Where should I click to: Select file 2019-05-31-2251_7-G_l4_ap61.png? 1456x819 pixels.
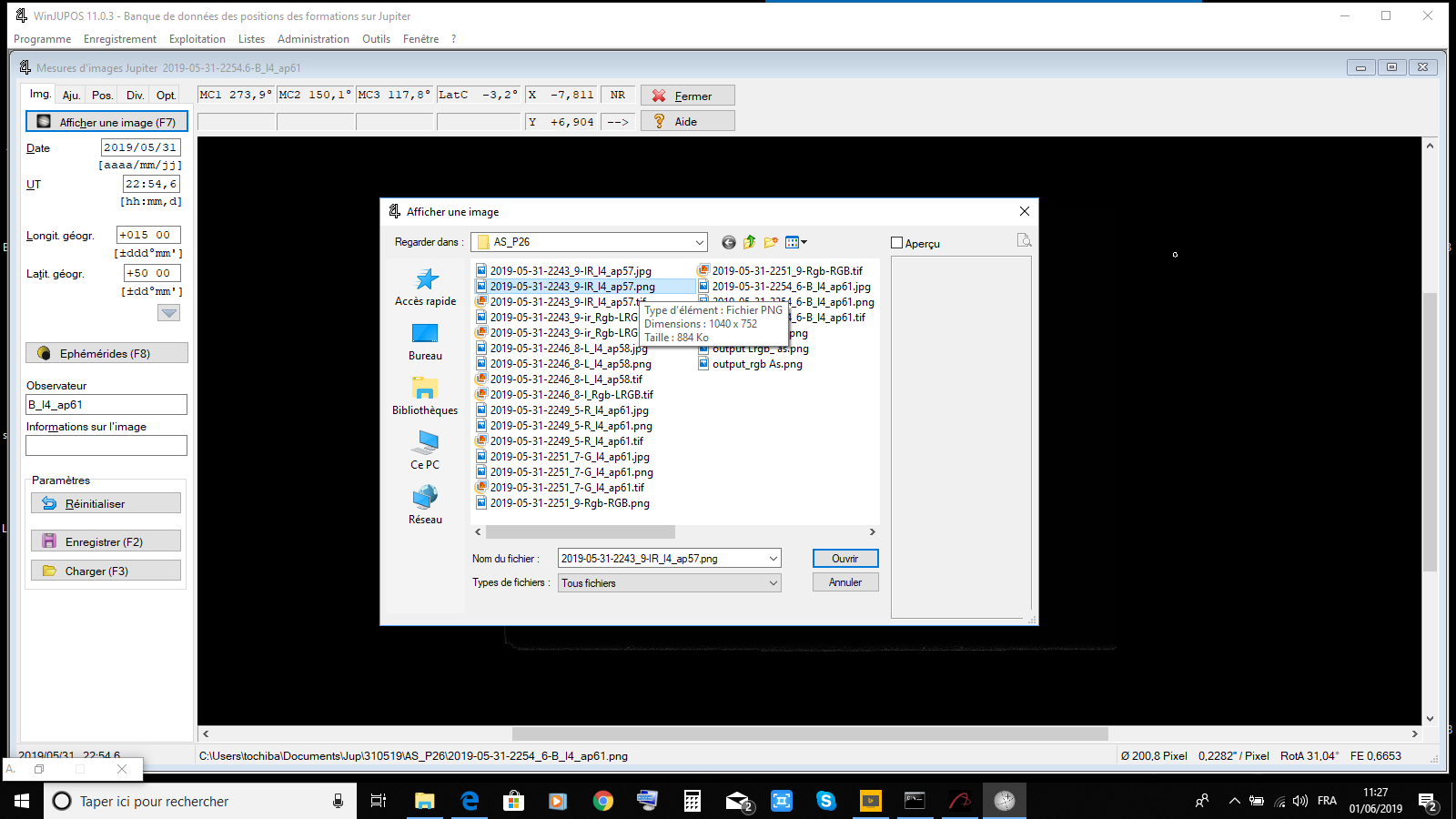(565, 472)
